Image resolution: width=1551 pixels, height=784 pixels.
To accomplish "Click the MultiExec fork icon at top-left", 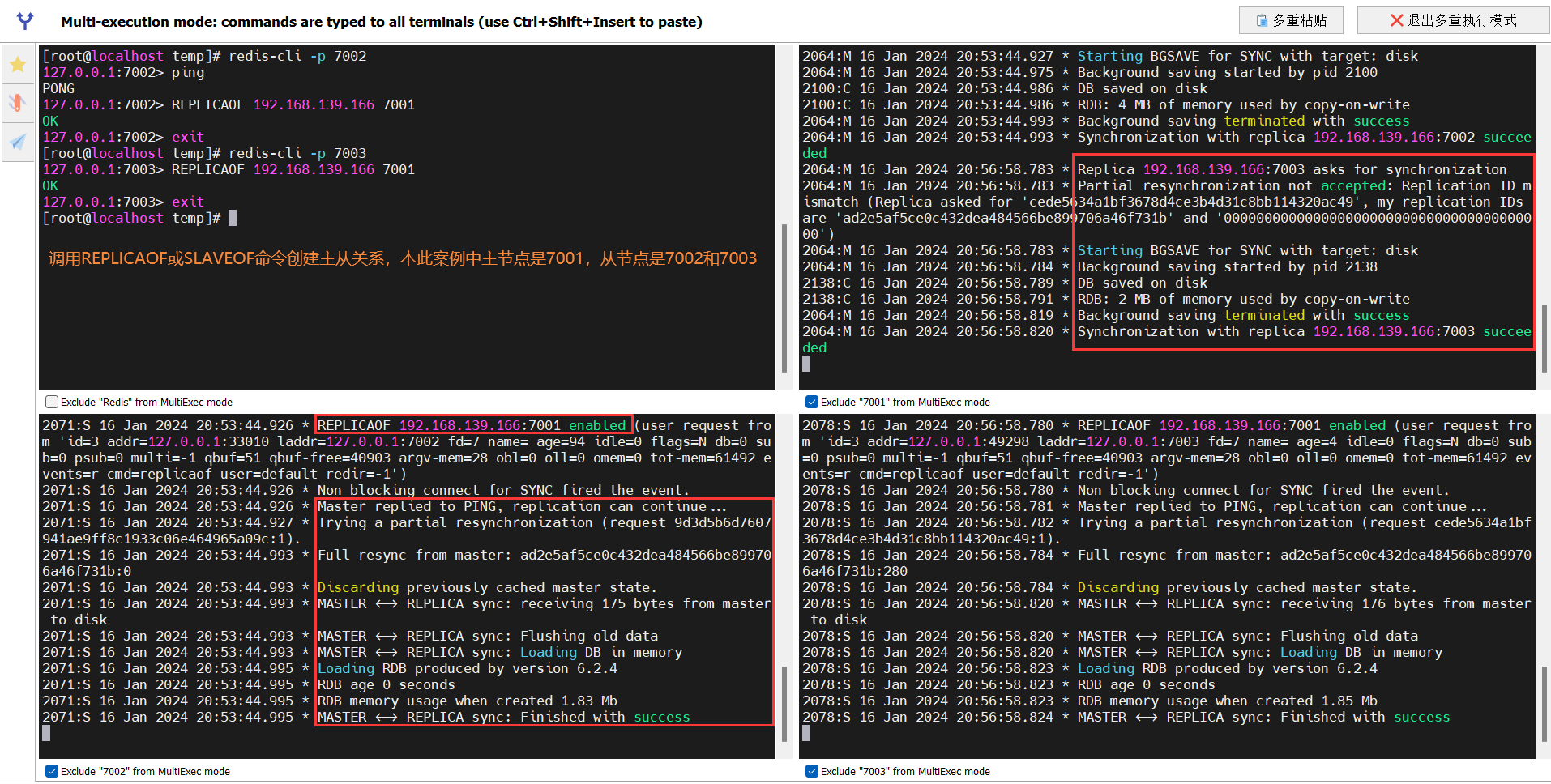I will (x=25, y=21).
